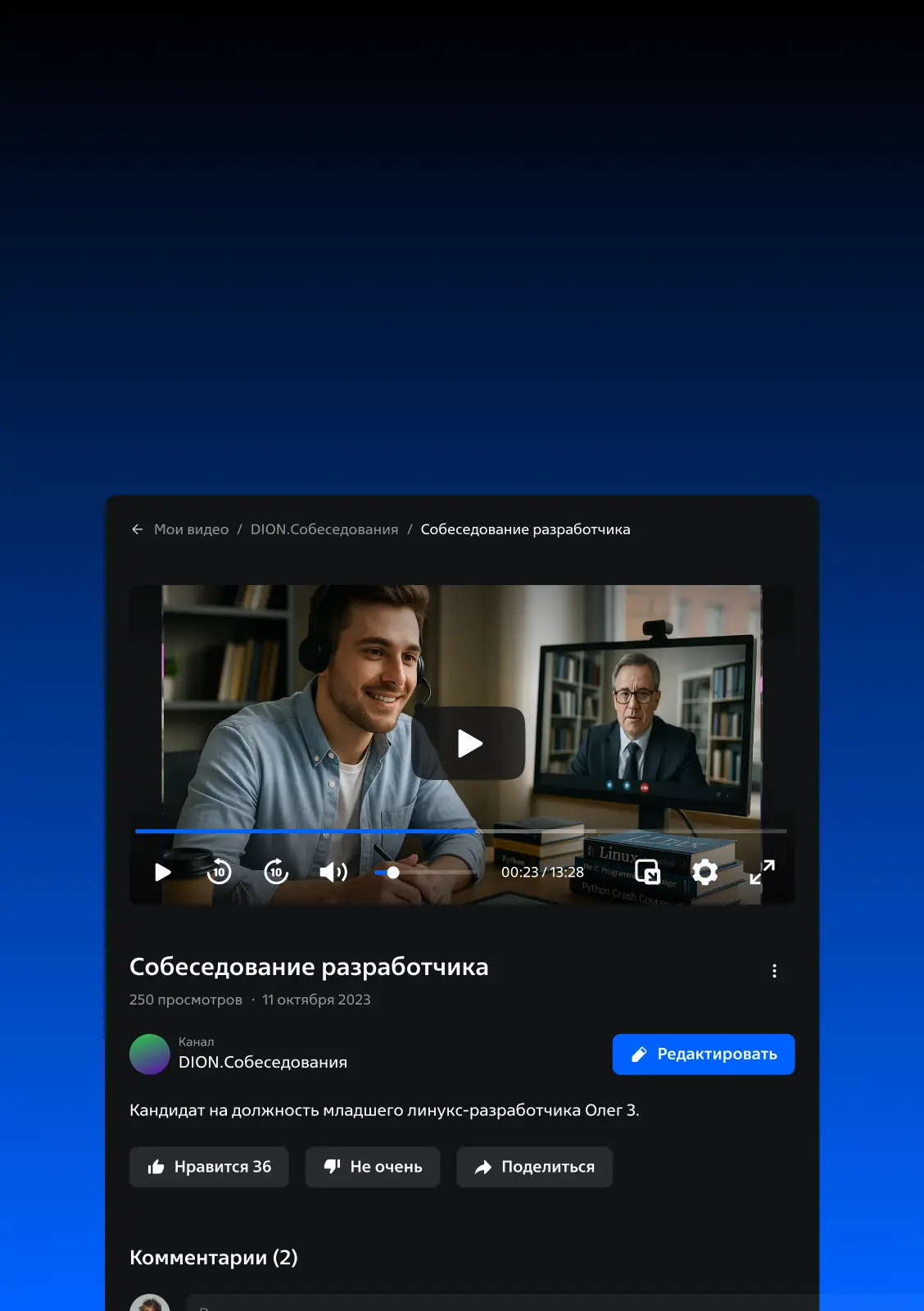Open video settings gear

[x=704, y=872]
